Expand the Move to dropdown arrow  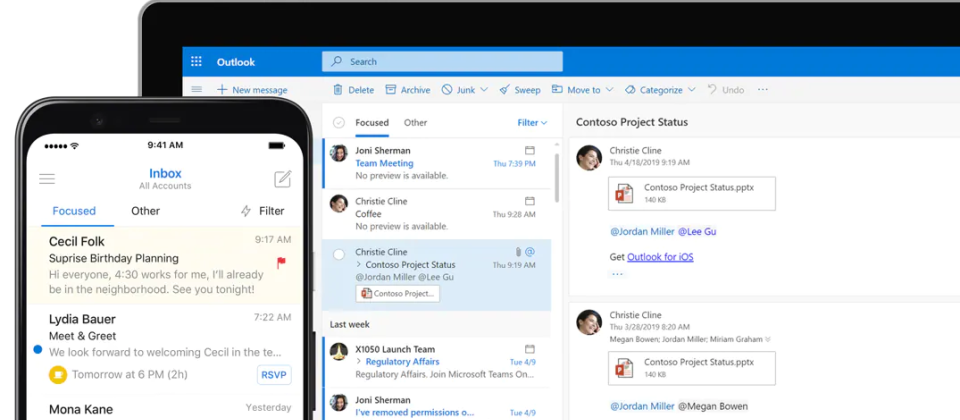click(609, 89)
